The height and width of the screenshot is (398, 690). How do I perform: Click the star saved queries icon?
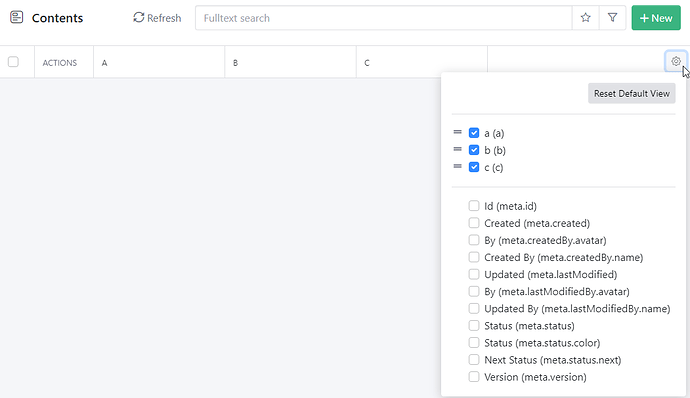tap(585, 18)
